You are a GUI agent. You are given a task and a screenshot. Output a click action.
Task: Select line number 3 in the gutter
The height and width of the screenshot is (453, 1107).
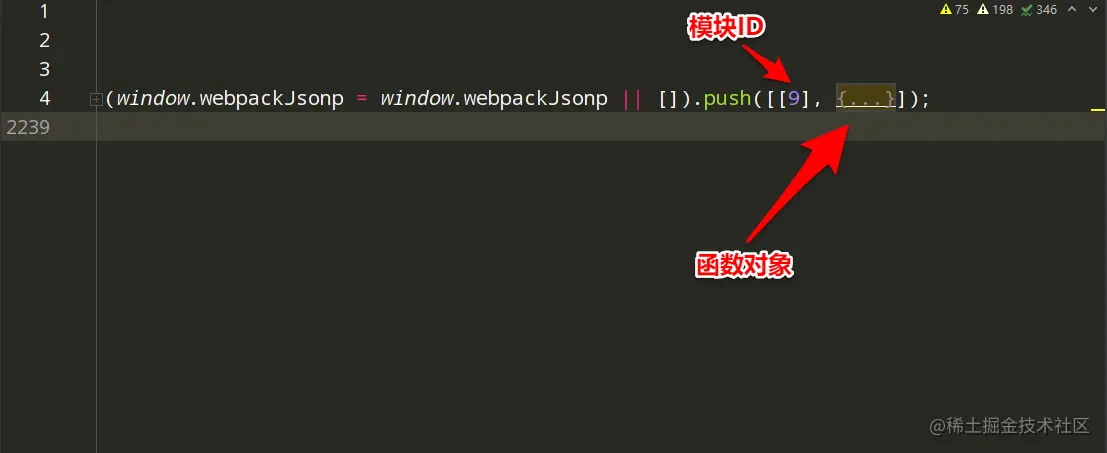pyautogui.click(x=44, y=69)
